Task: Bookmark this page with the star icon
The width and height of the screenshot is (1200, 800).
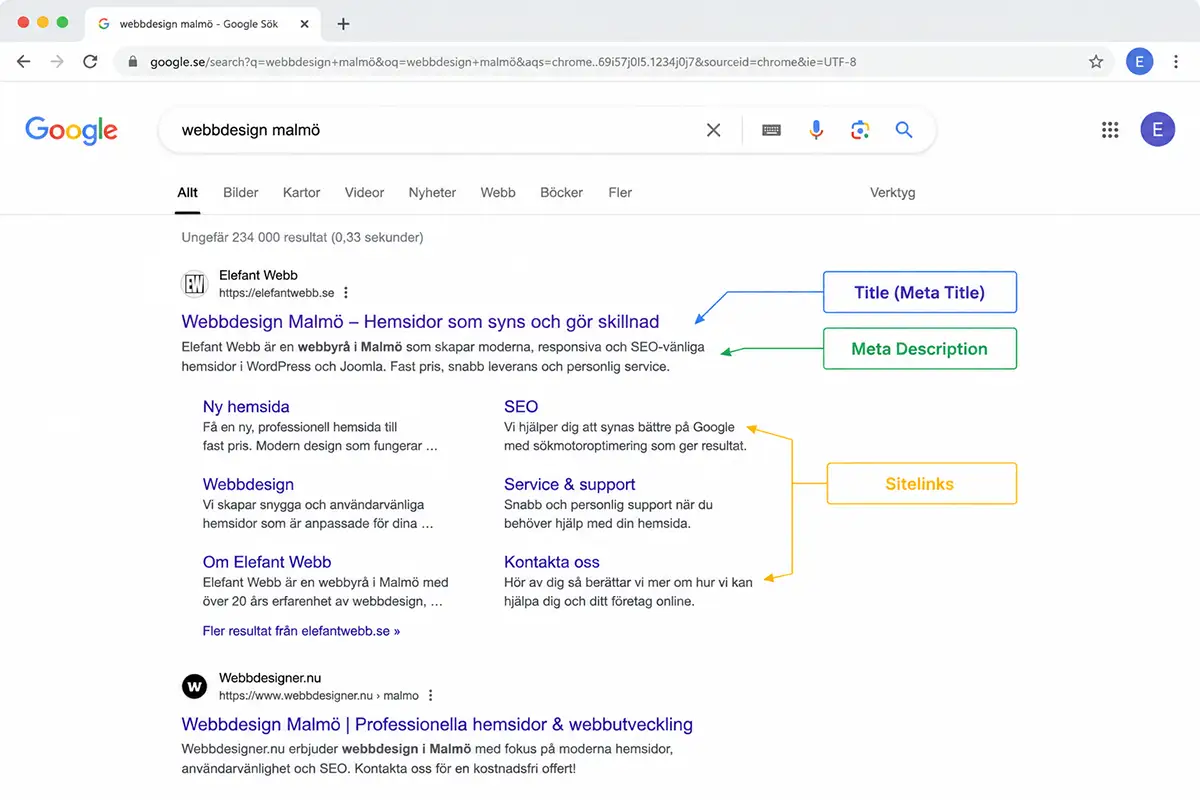Action: coord(1096,62)
